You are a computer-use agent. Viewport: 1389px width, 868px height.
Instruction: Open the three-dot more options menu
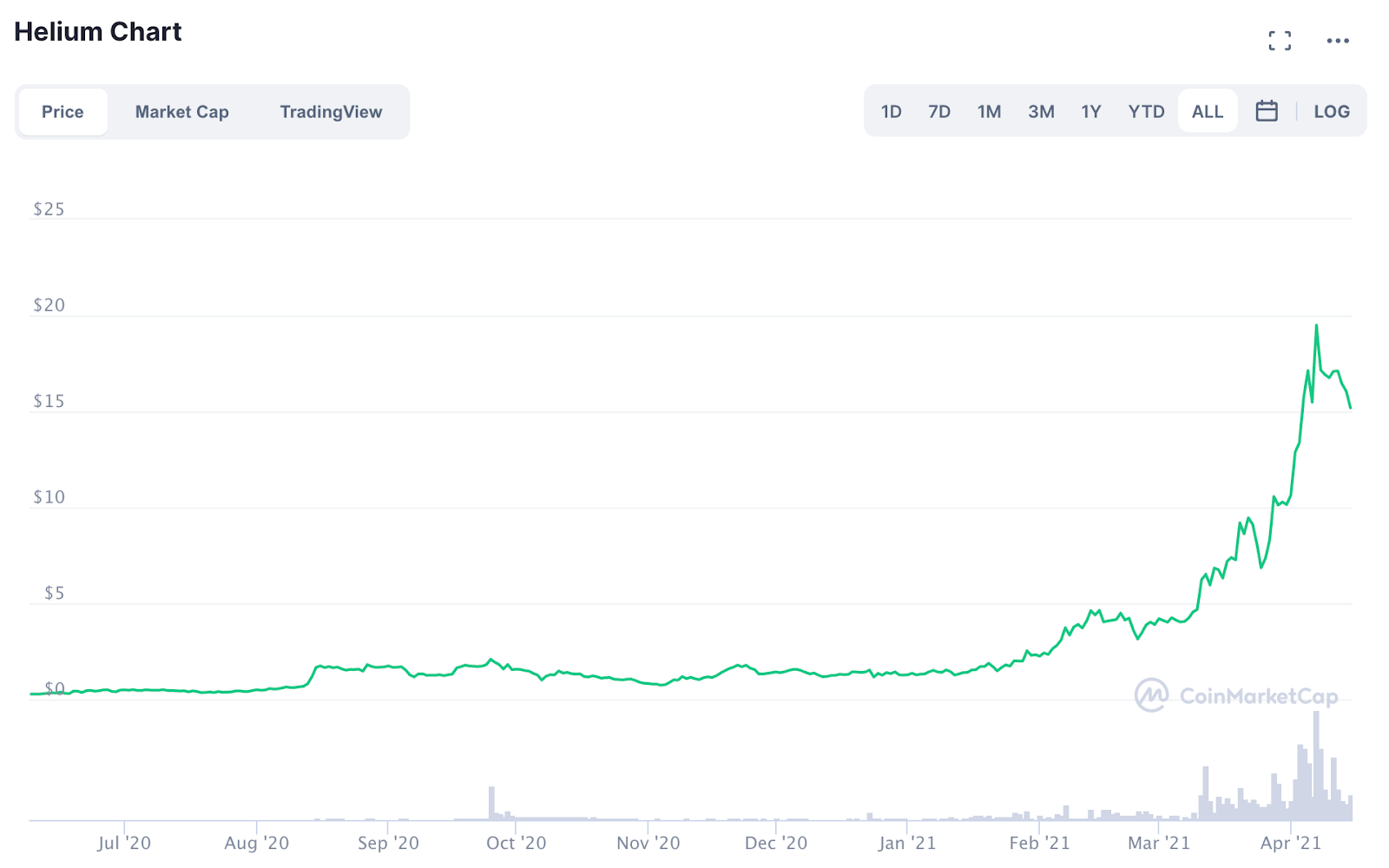tap(1338, 41)
